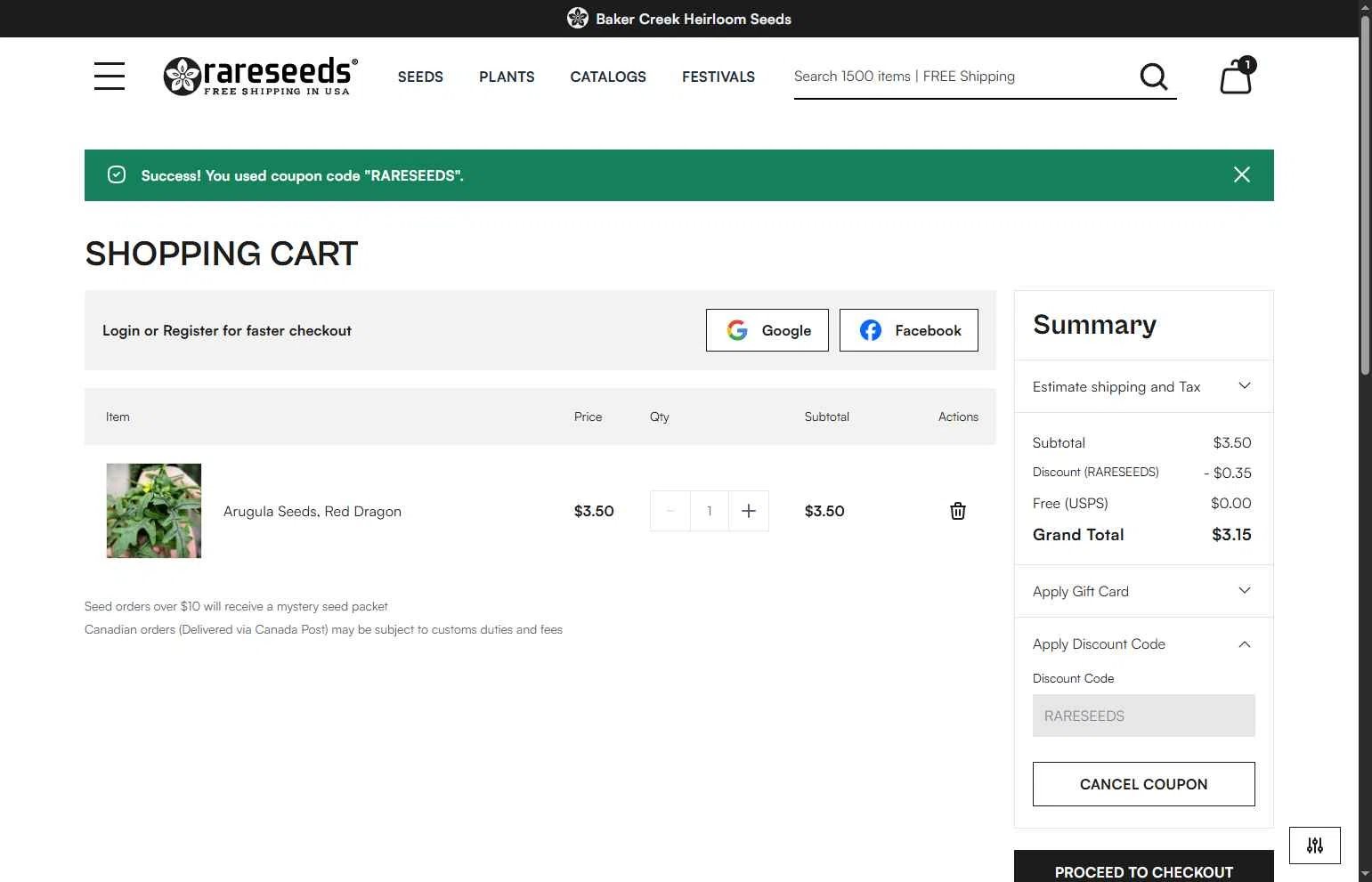Click Baker Creek Heirloom Seeds text

pos(694,19)
